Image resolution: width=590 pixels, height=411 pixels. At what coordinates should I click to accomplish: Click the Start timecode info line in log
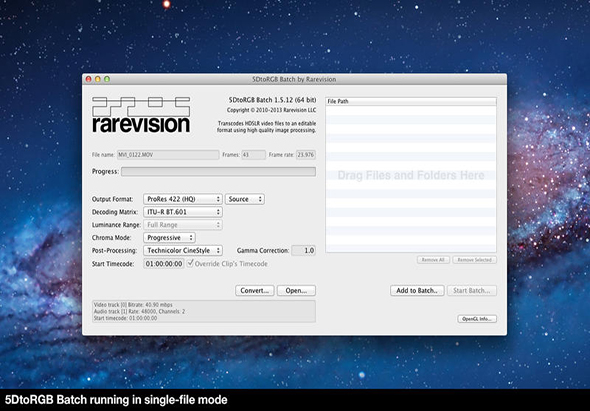coord(125,318)
